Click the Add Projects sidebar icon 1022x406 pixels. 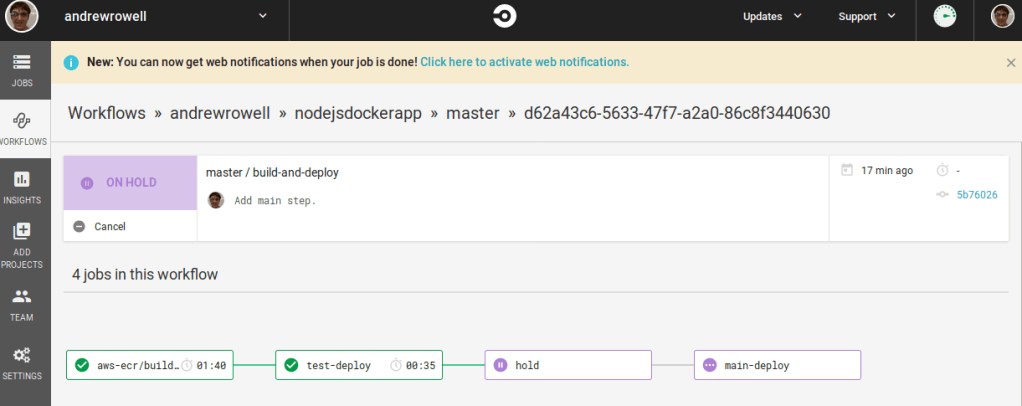(22, 244)
